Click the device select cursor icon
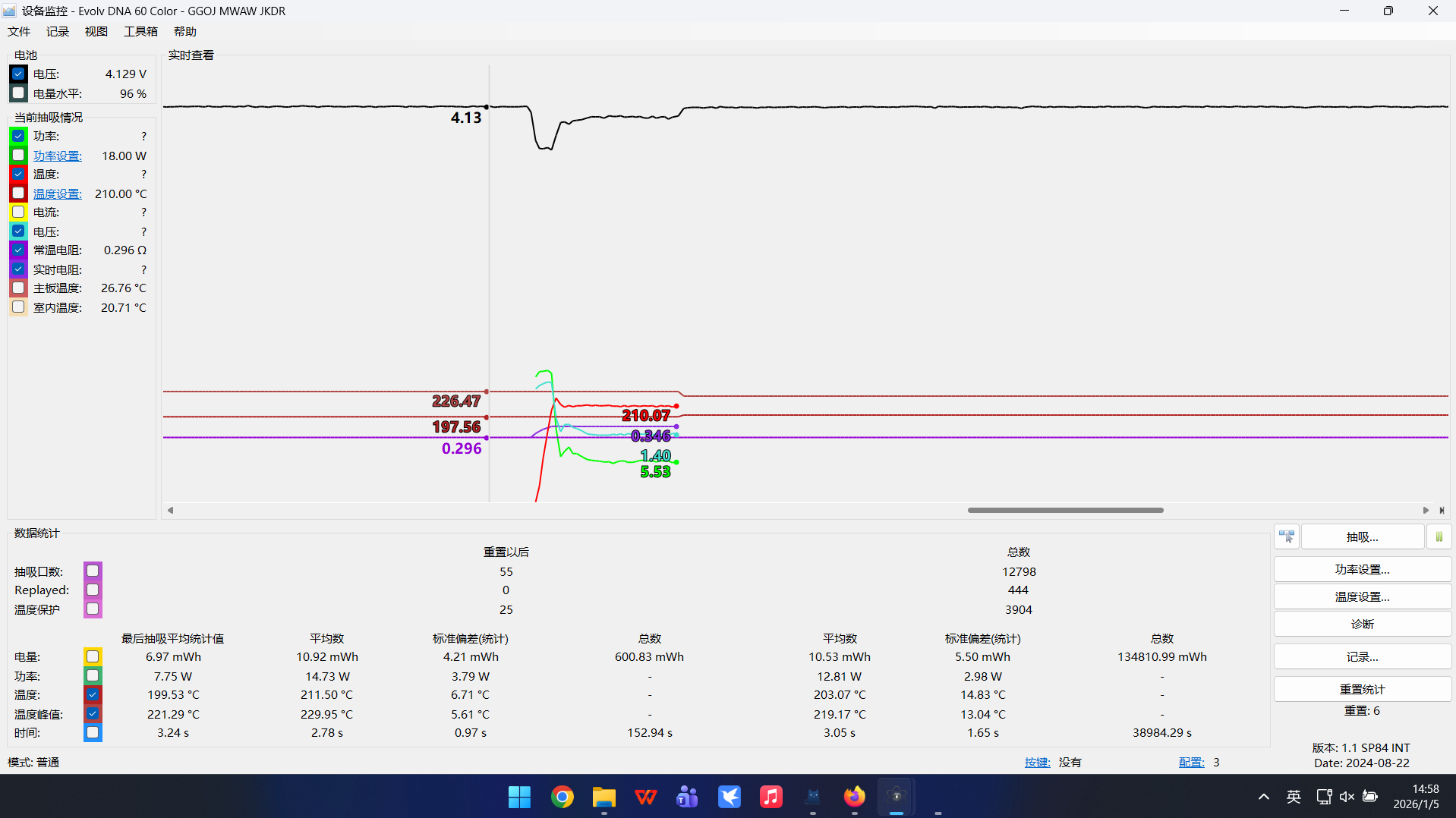The height and width of the screenshot is (818, 1456). (1287, 537)
